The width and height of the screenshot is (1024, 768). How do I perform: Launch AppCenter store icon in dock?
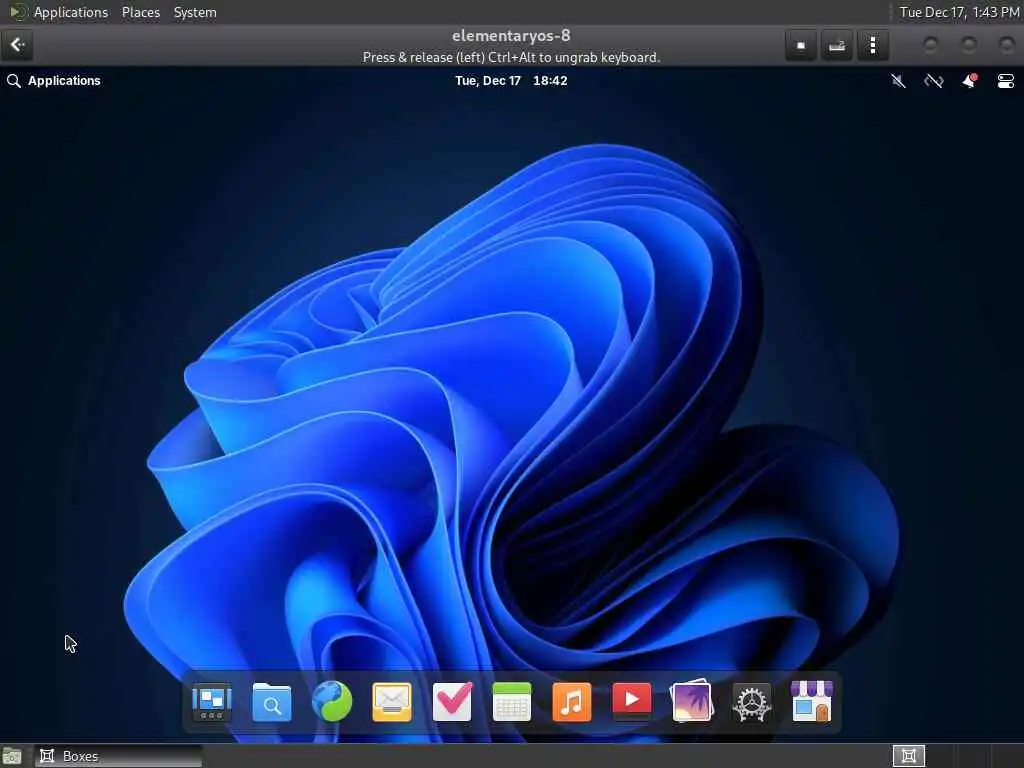(812, 701)
